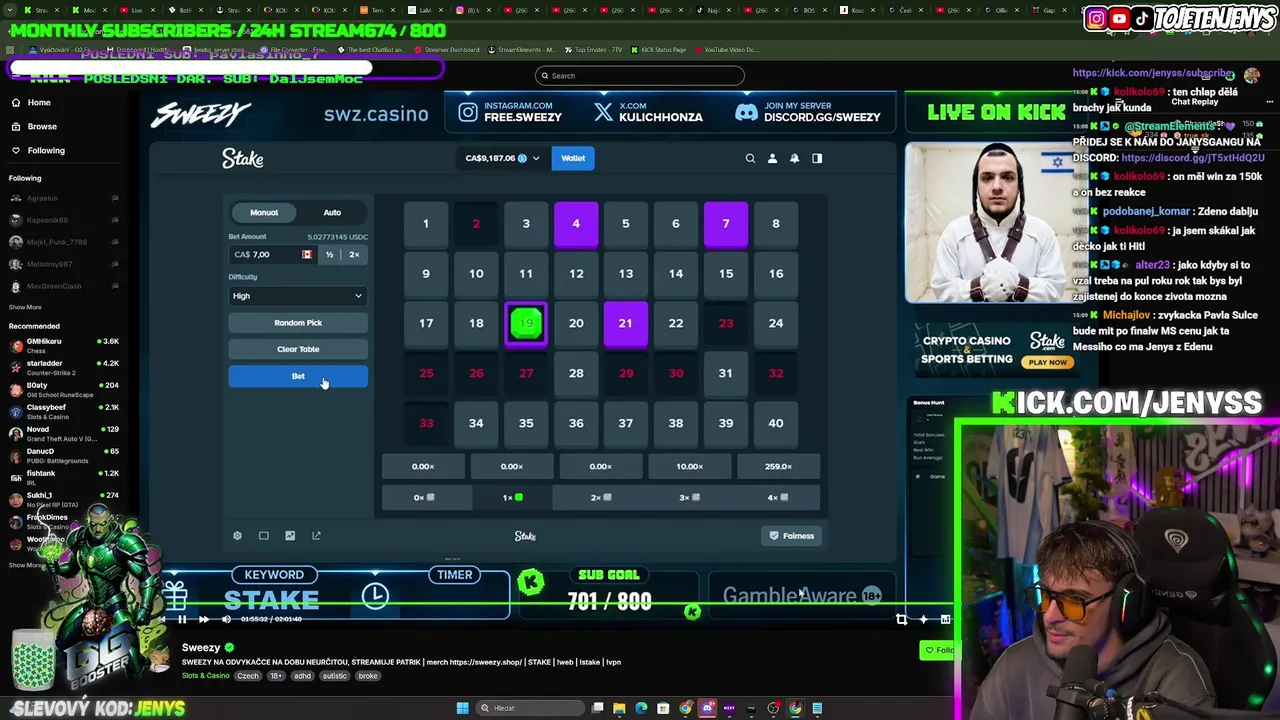This screenshot has width=1280, height=720.
Task: Click the broke stream tag
Action: pos(368,676)
